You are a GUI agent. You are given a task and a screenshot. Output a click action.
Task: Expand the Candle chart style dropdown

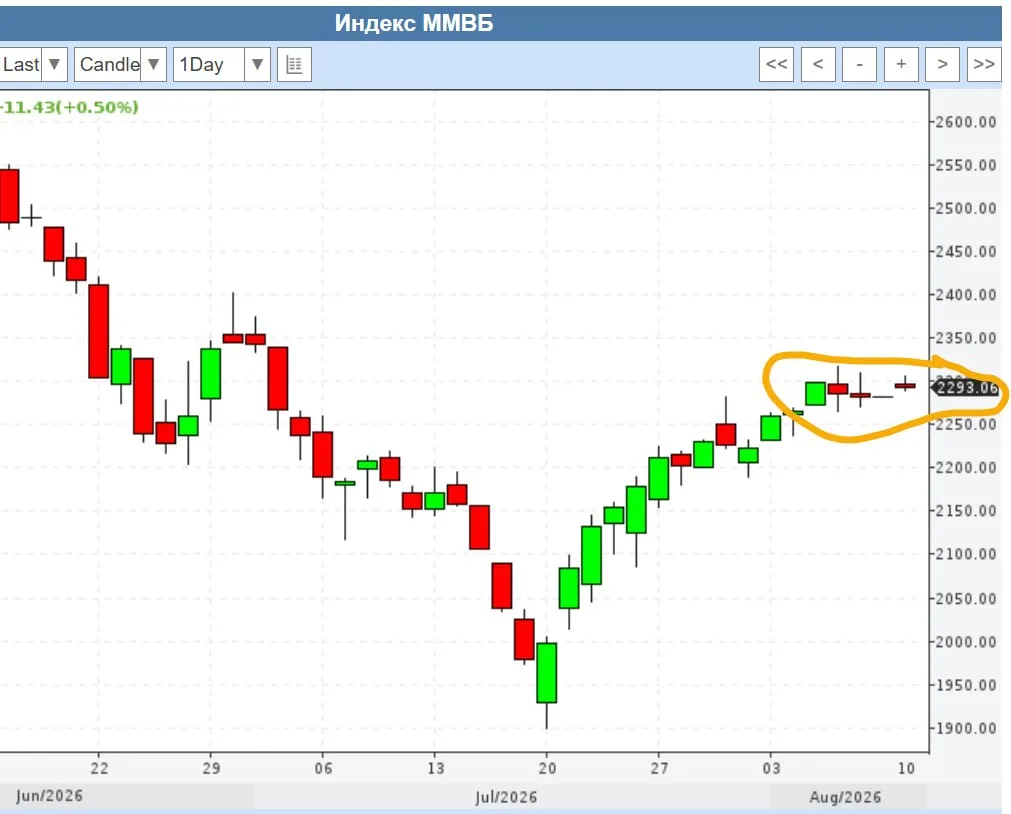153,65
